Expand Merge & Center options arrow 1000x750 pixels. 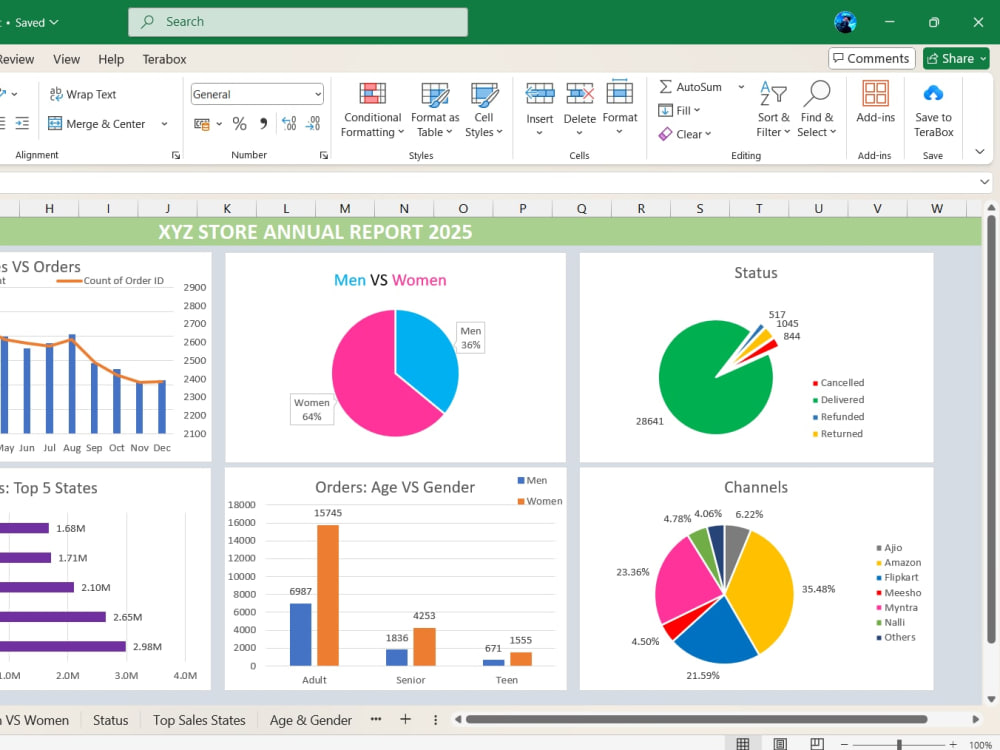164,124
